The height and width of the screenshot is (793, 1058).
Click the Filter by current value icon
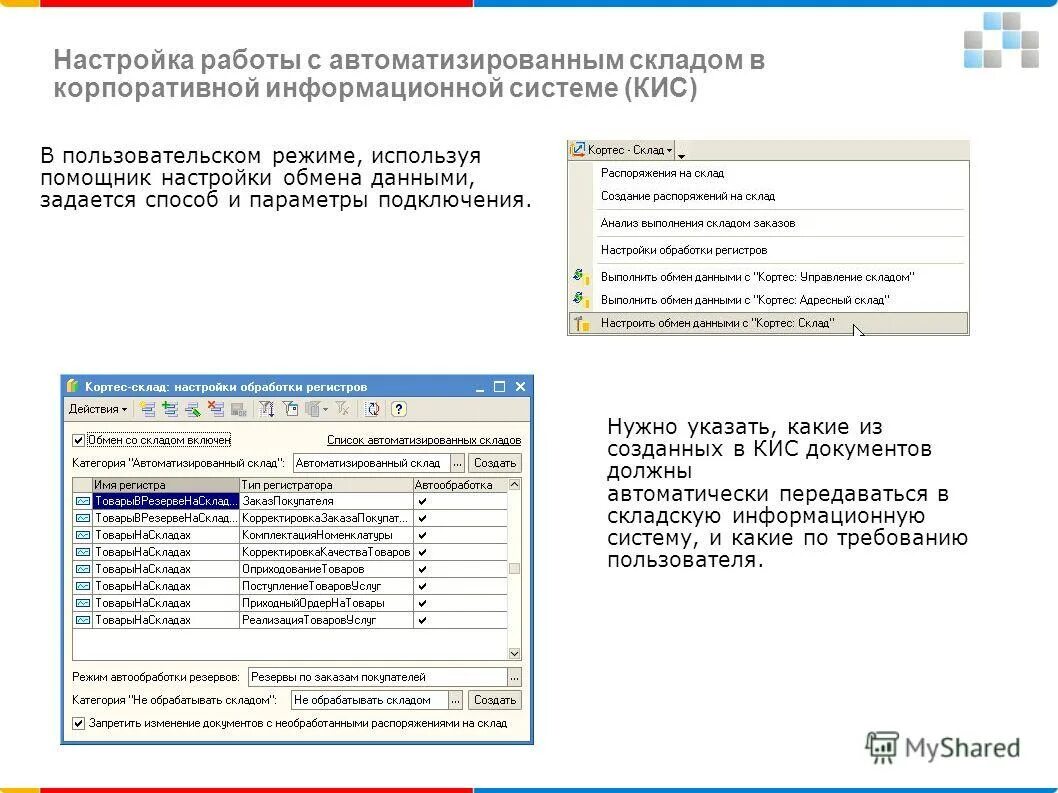click(x=290, y=409)
